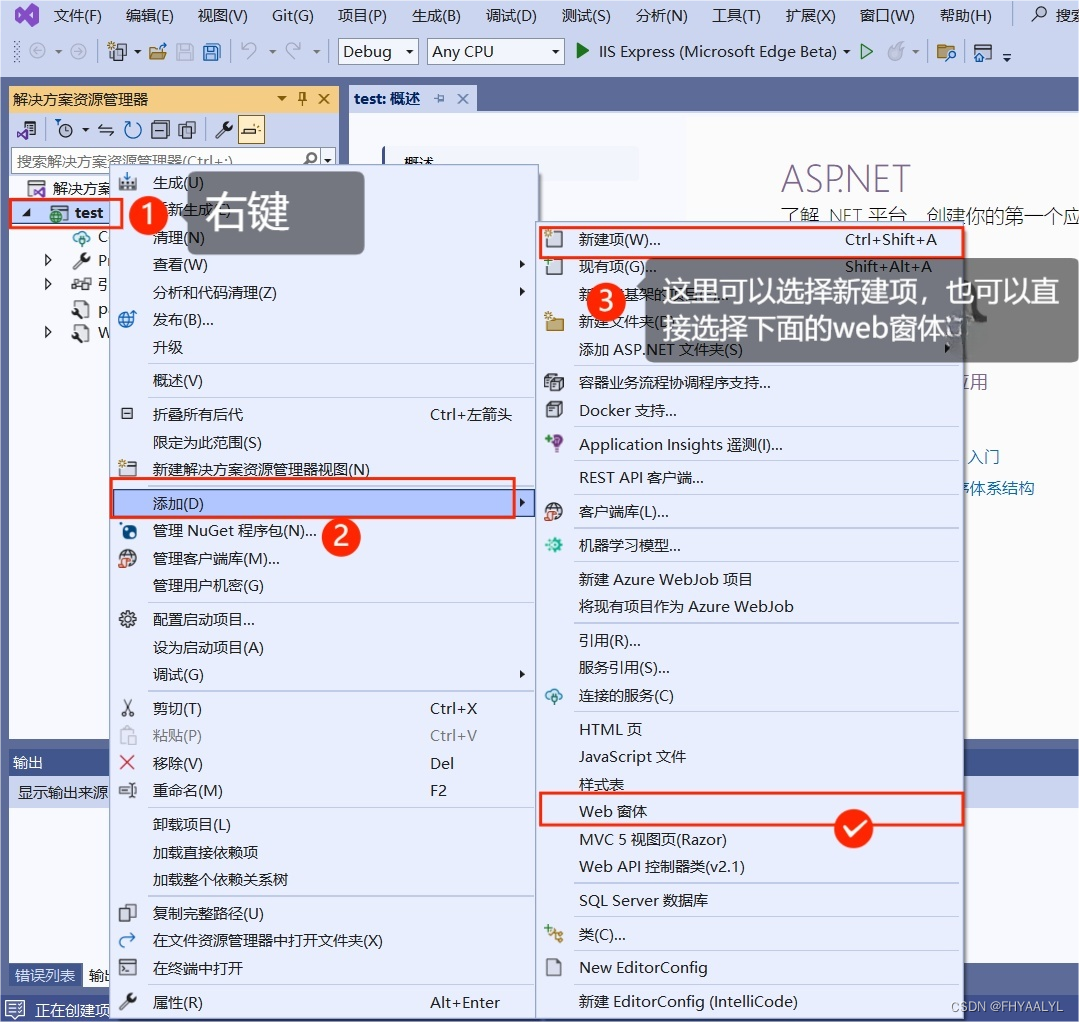Click the start without debugging outline icon

[867, 52]
